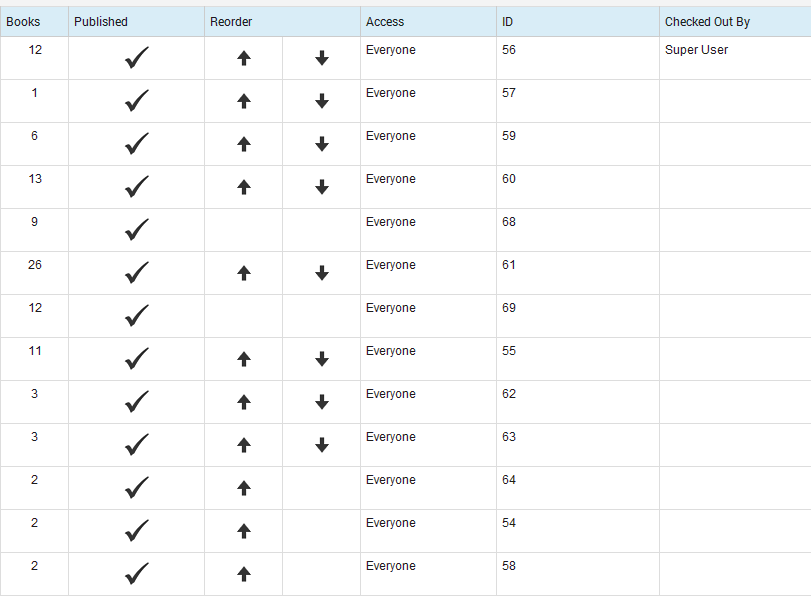Move down the row with ID 55
The image size is (811, 600).
click(x=322, y=358)
